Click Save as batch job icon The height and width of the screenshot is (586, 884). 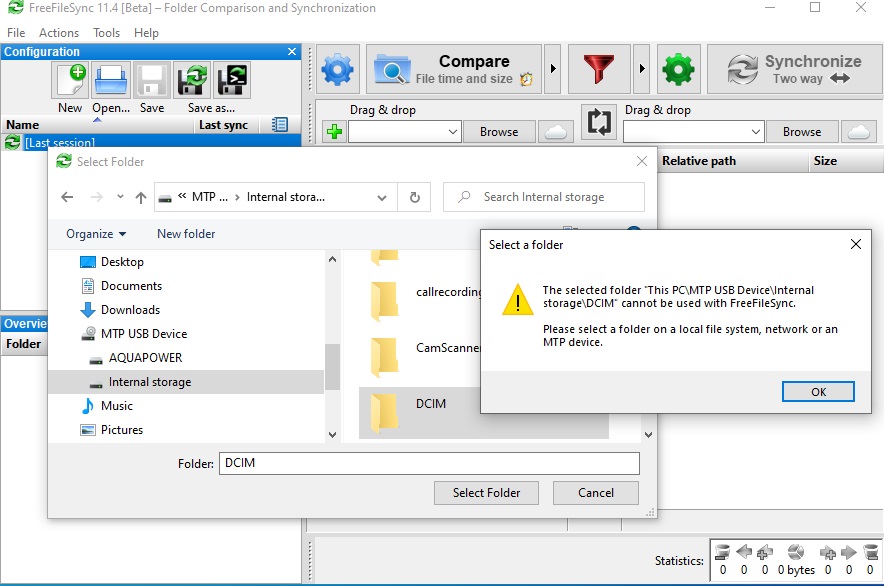(x=232, y=80)
